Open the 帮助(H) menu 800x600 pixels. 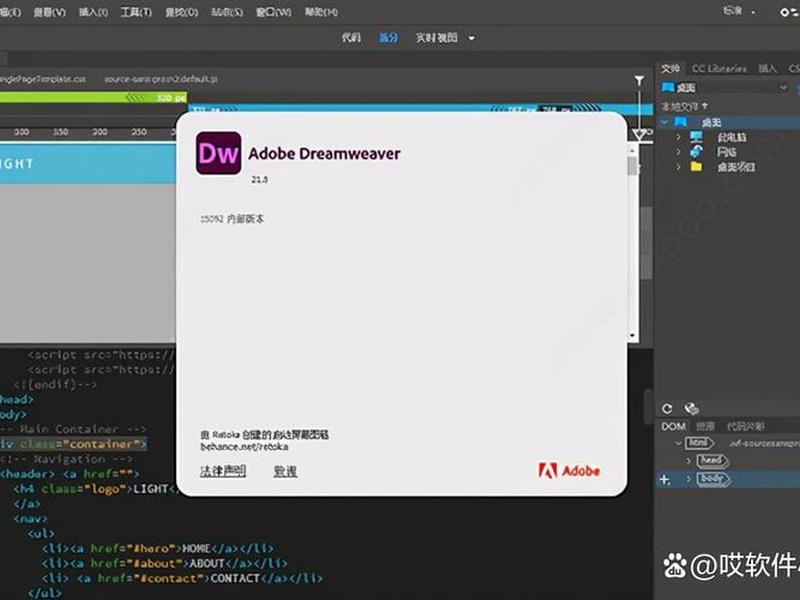(x=321, y=12)
